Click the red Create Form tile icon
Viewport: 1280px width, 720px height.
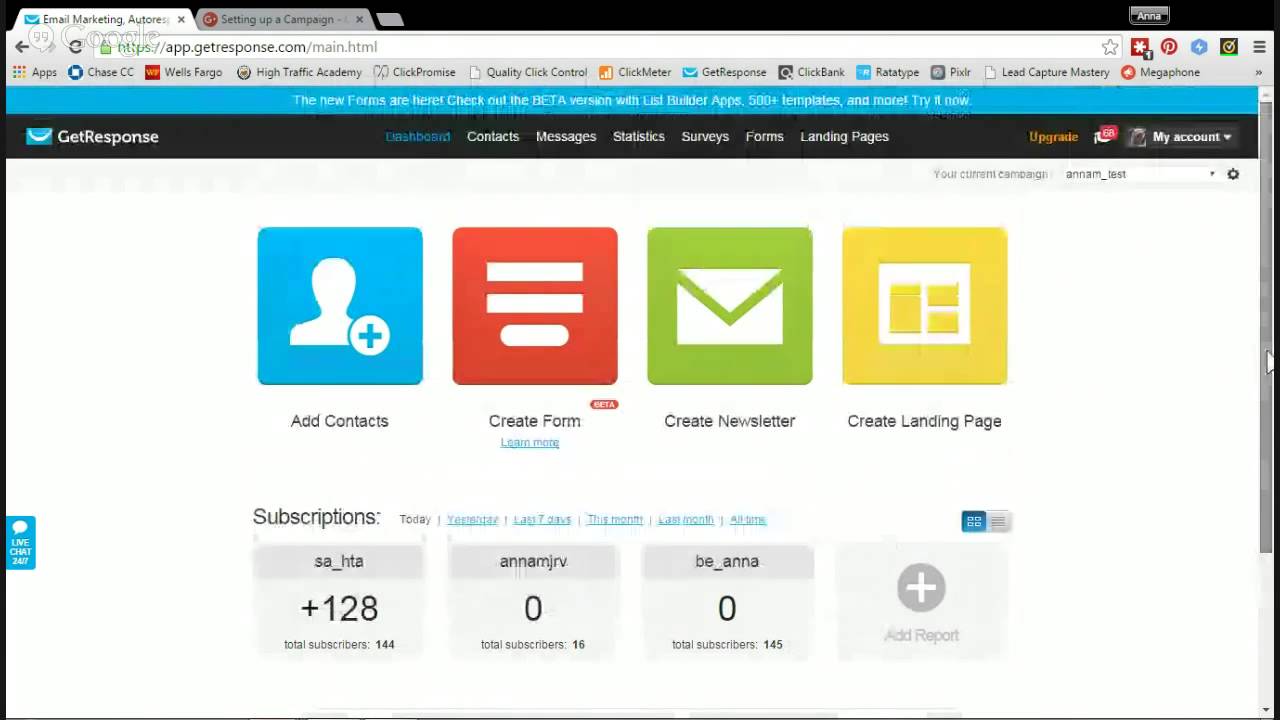click(535, 306)
